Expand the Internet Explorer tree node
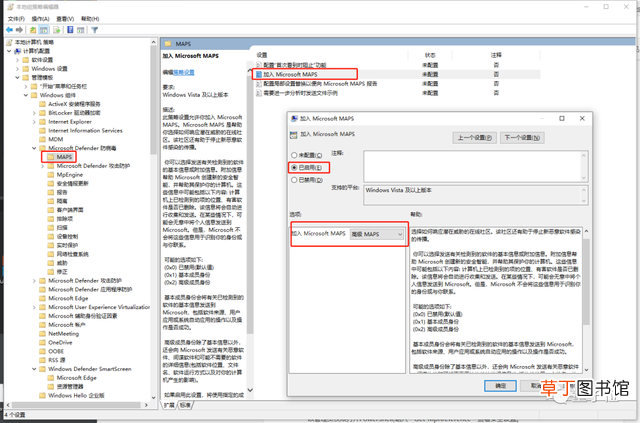 tap(34, 122)
